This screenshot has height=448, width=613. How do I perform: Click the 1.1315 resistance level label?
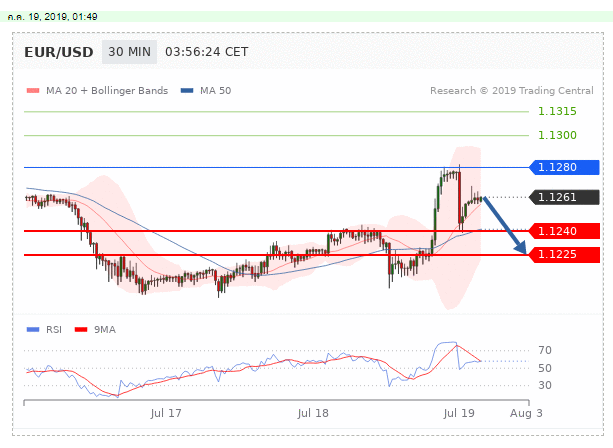coord(557,111)
